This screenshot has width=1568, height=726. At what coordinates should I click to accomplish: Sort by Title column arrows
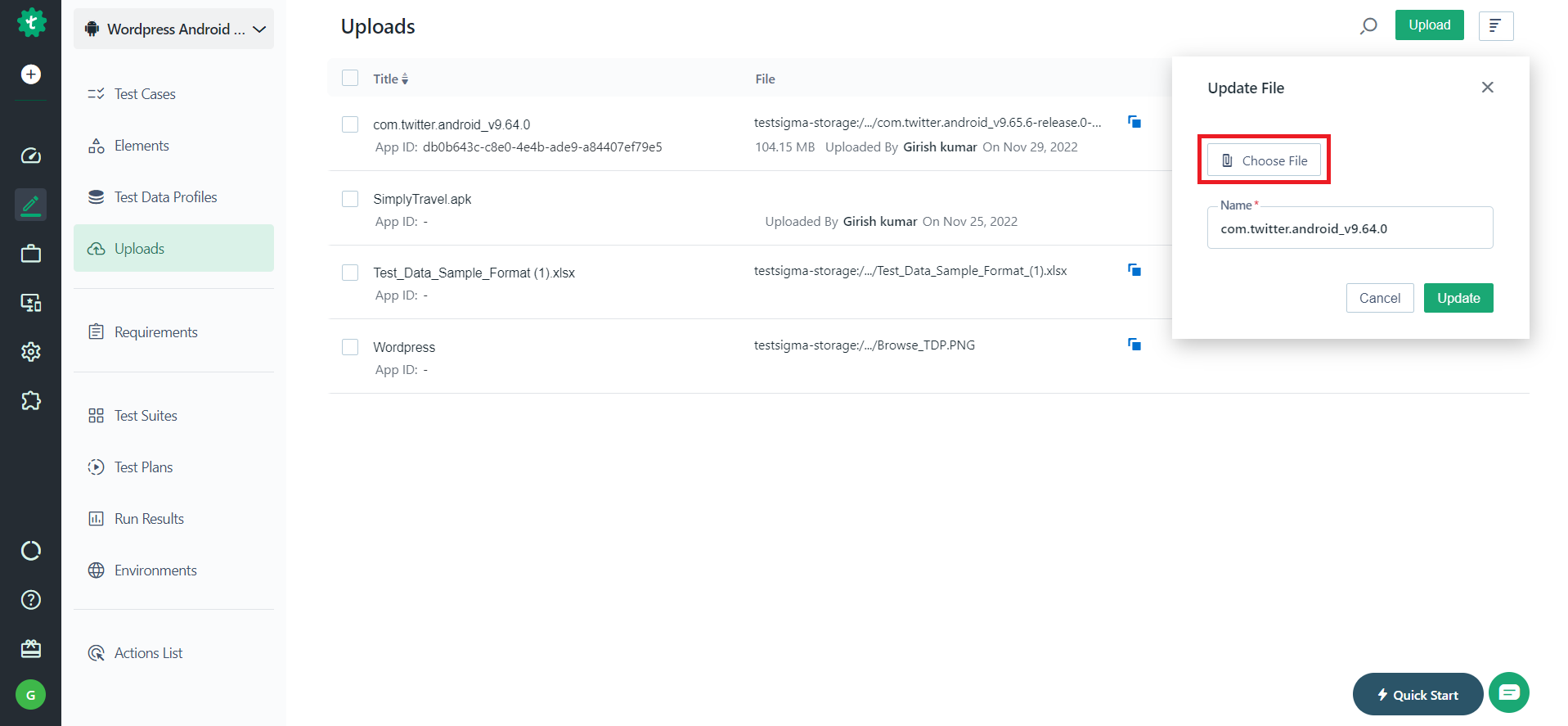point(405,79)
